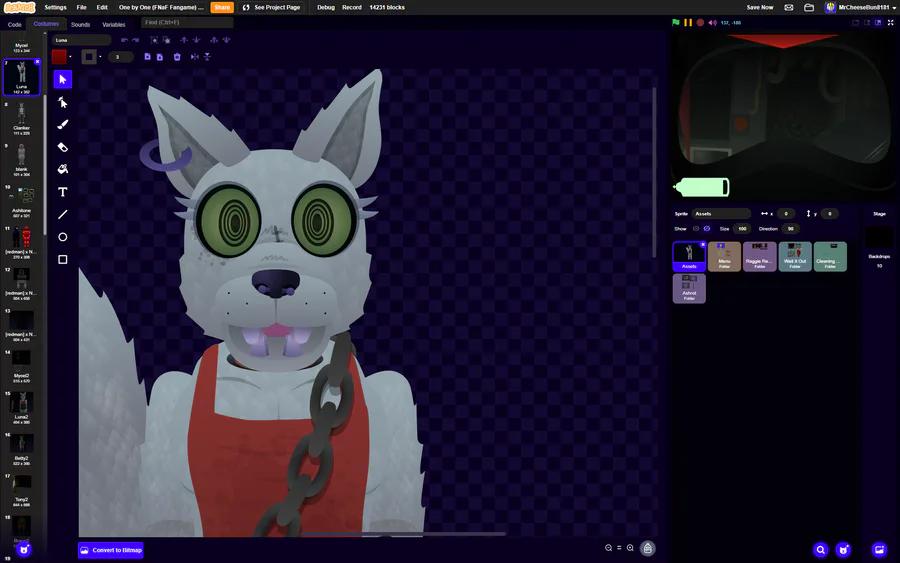This screenshot has width=900, height=563.
Task: Select the Reshape tool
Action: [x=63, y=102]
